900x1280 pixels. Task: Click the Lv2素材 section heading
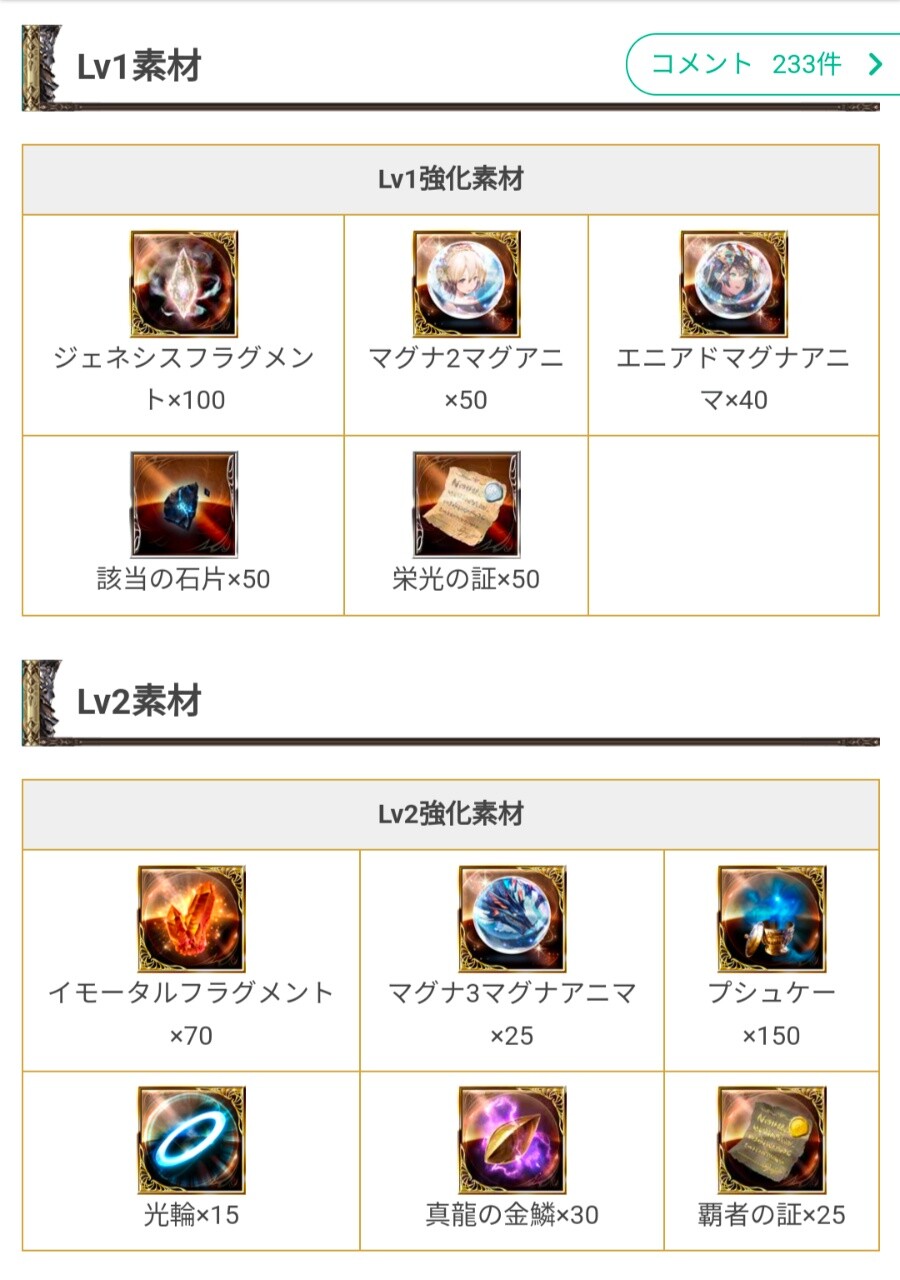pyautogui.click(x=139, y=702)
